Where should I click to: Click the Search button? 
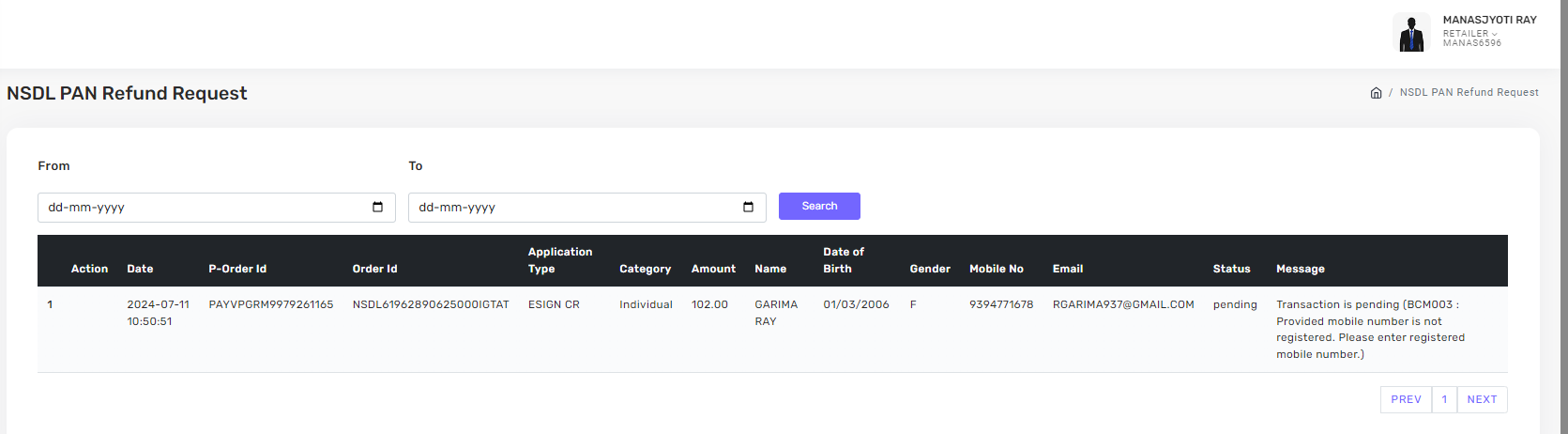(819, 206)
